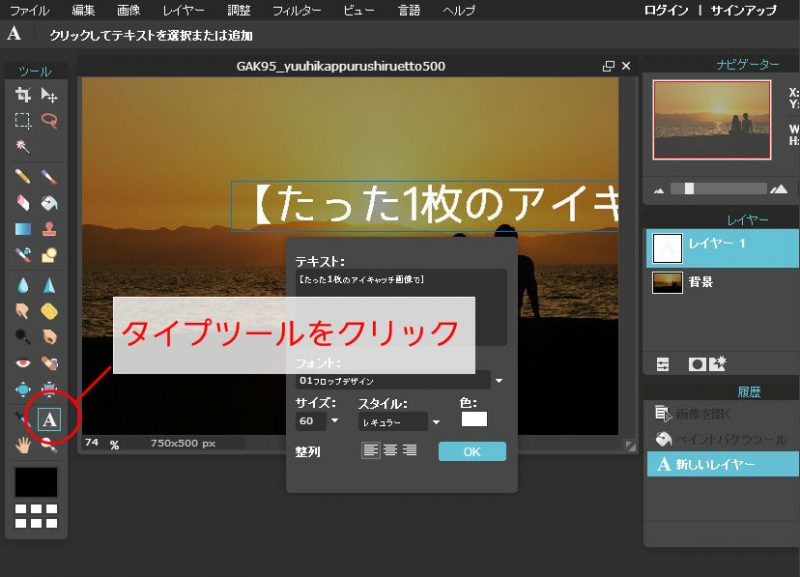The height and width of the screenshot is (577, 800).
Task: Click the navigator preview thumbnail
Action: [711, 119]
